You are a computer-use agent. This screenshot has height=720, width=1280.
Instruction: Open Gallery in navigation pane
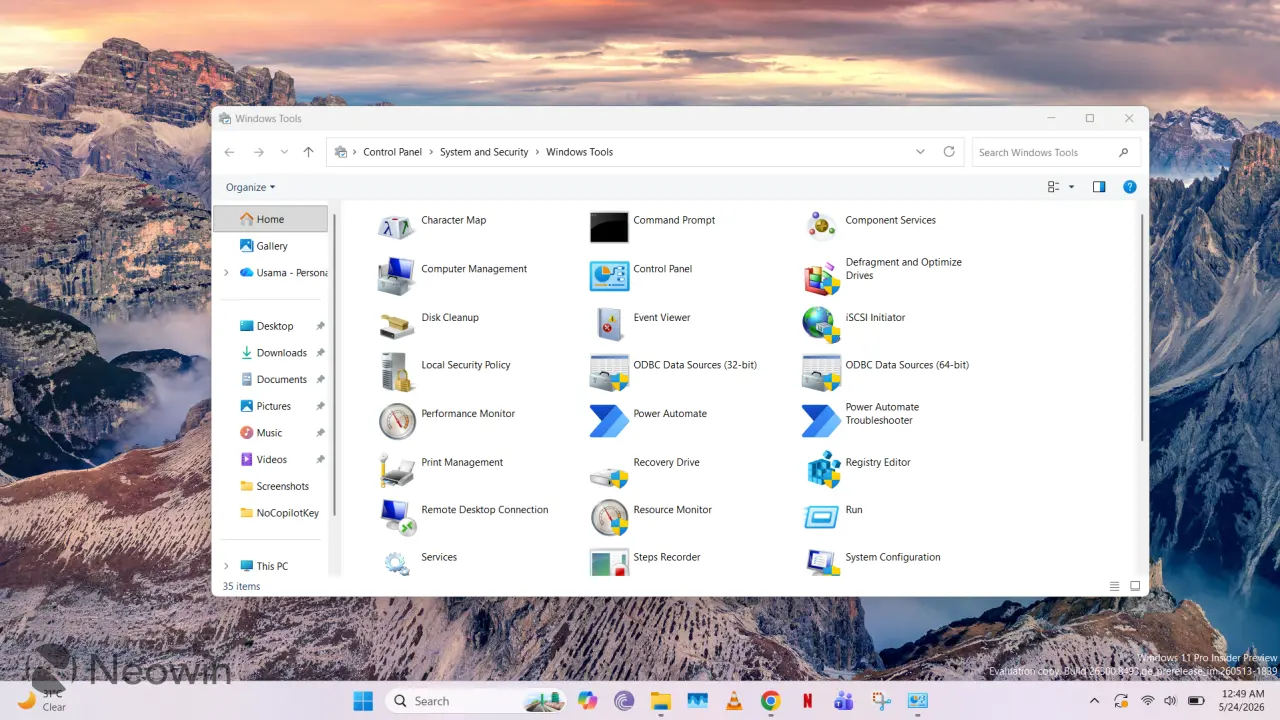pyautogui.click(x=270, y=246)
